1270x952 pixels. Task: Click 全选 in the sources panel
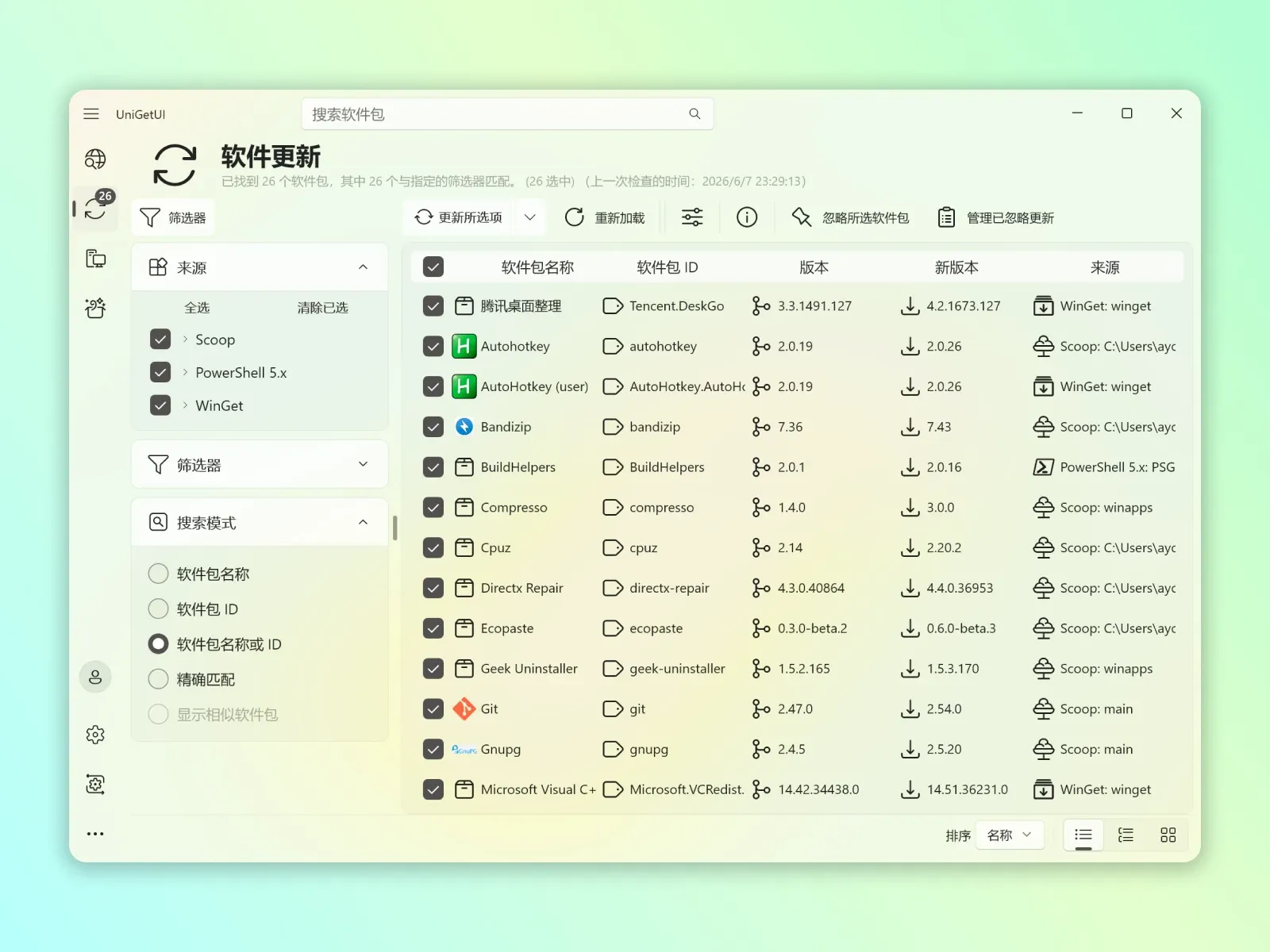pos(197,308)
